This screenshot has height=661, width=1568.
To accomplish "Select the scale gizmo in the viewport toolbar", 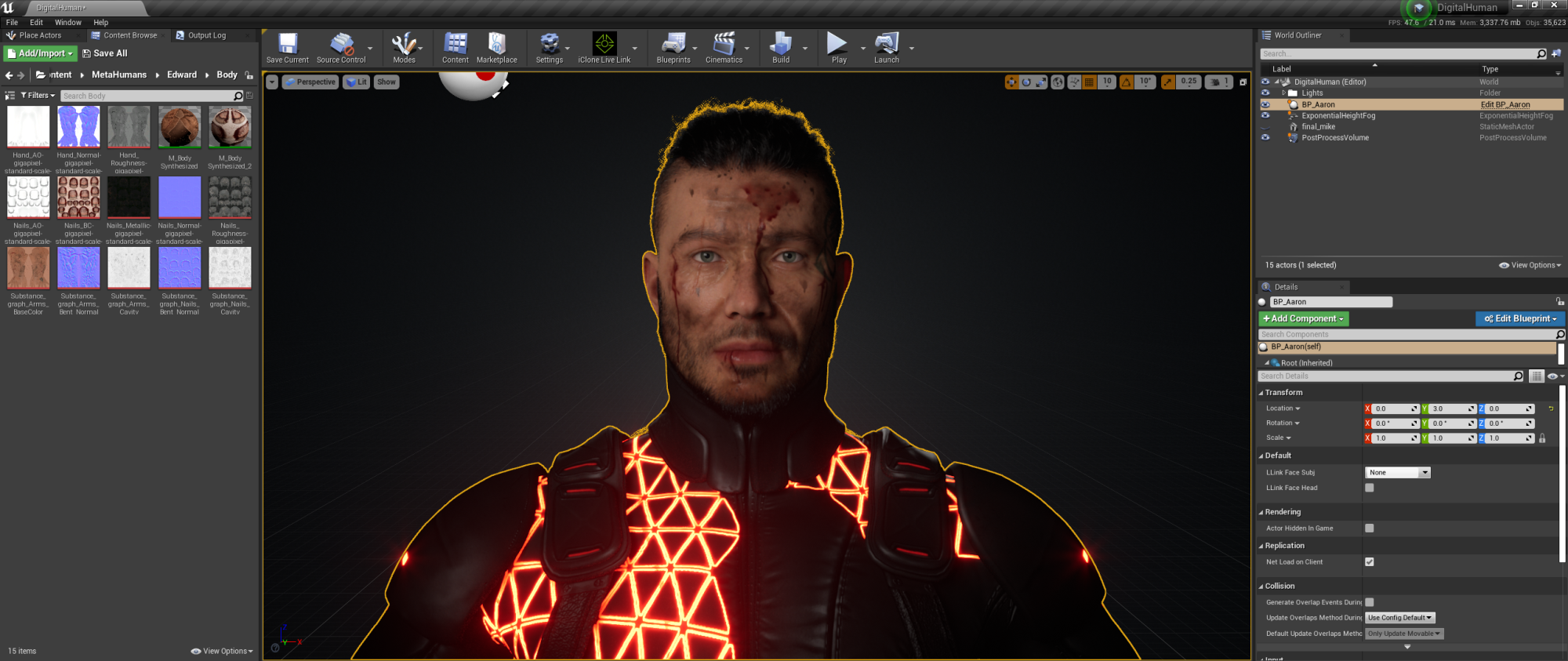I will pos(1041,82).
